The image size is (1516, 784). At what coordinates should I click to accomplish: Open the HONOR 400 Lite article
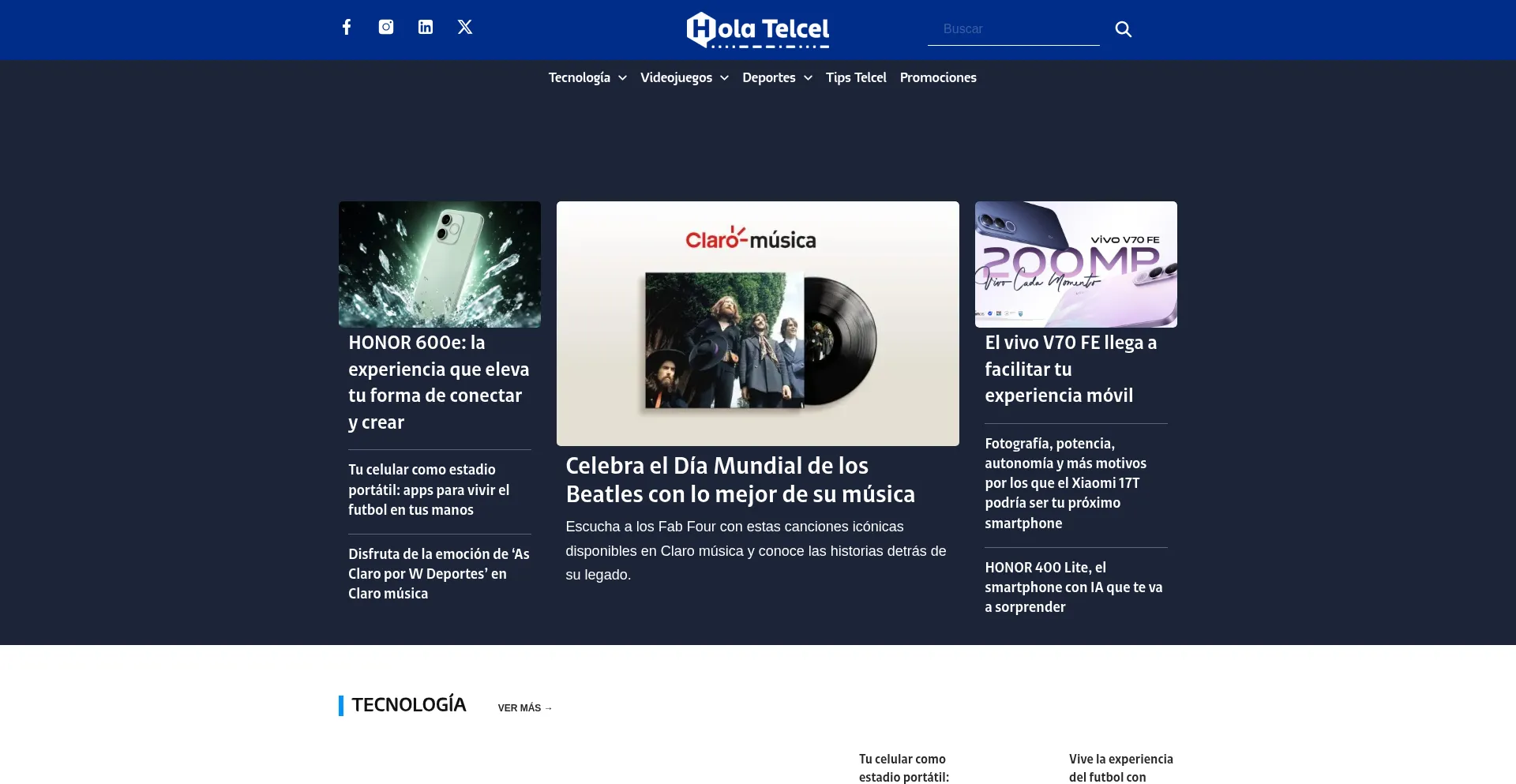1074,587
